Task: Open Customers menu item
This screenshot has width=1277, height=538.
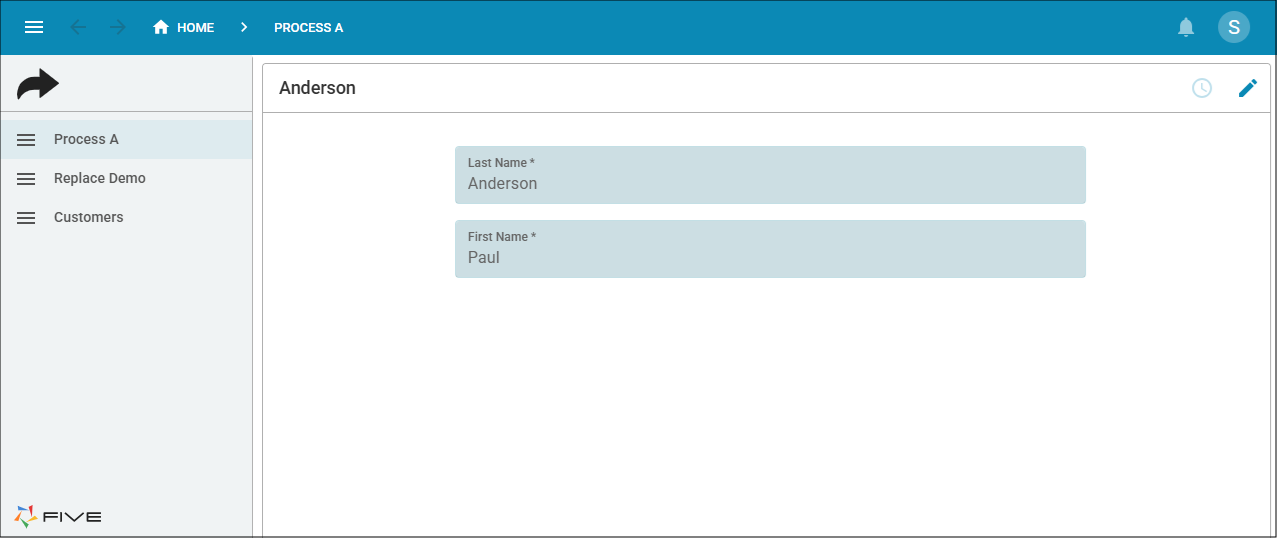Action: click(126, 217)
